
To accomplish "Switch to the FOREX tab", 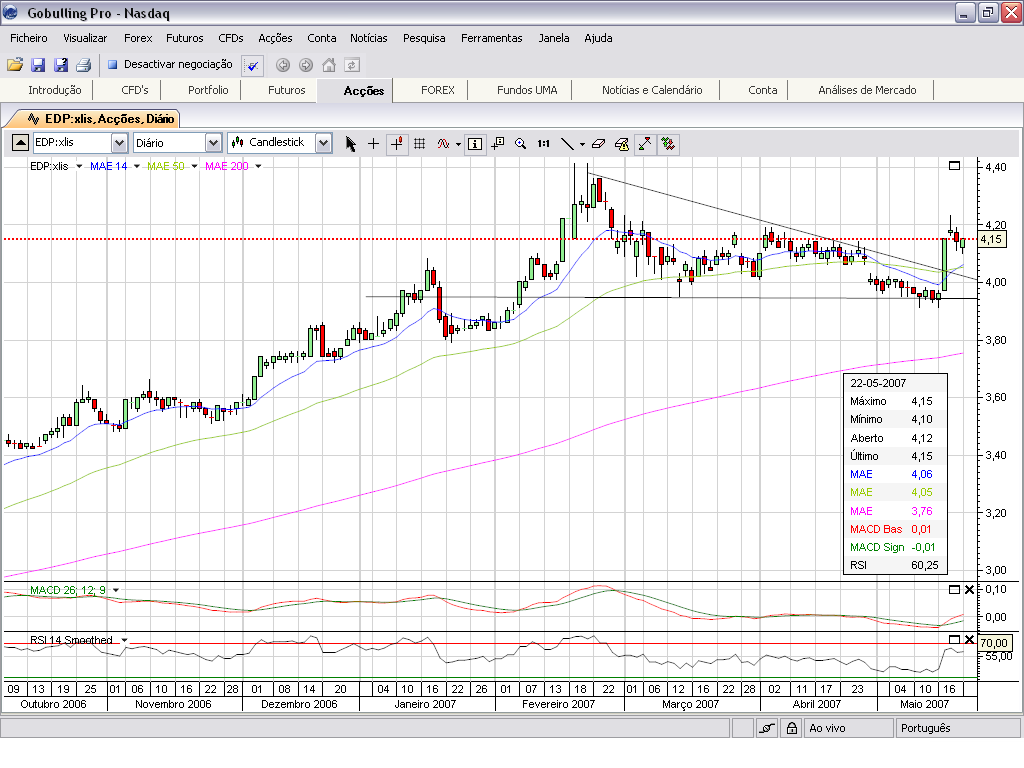I will [x=437, y=90].
